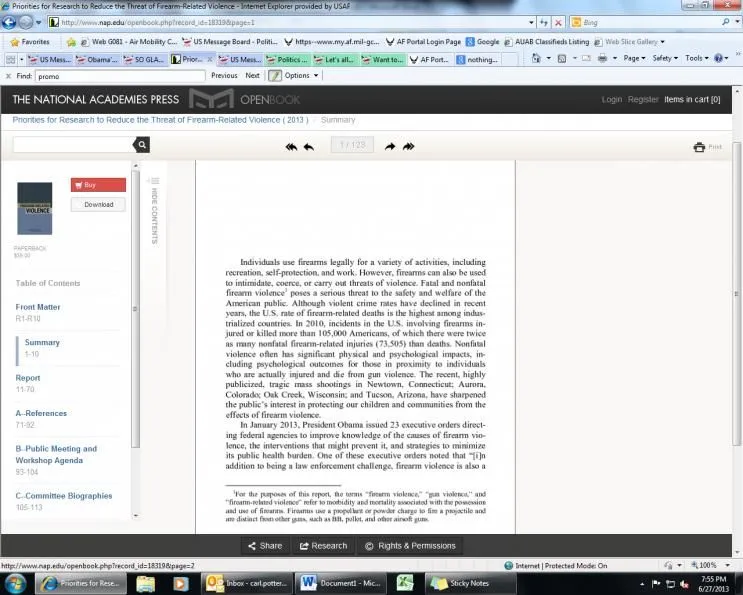Screen dimensions: 743x595
Task: Skip forward to the next chapter
Action: (408, 146)
